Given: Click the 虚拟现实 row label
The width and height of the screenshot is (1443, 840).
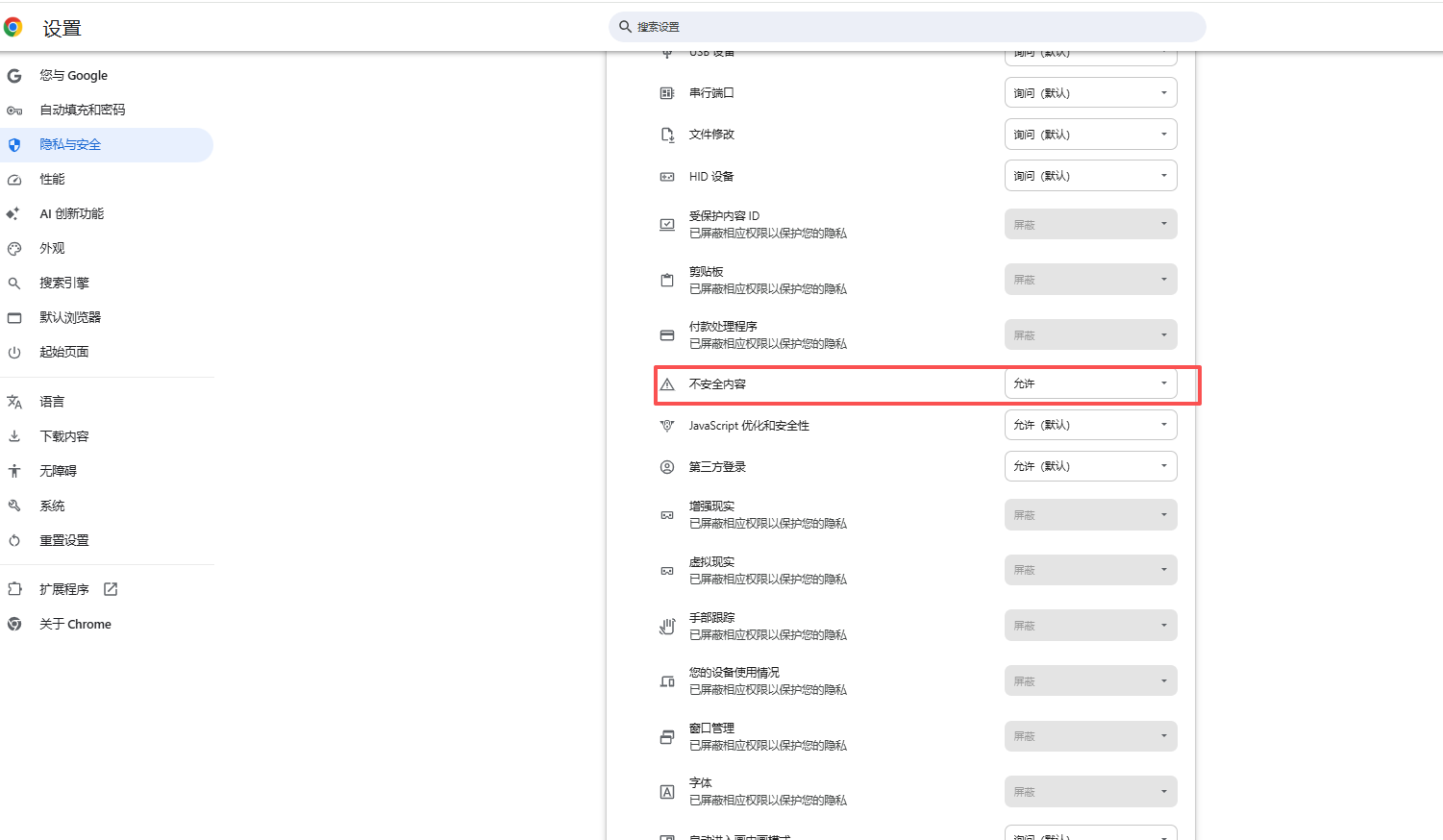Looking at the screenshot, I should coord(711,562).
